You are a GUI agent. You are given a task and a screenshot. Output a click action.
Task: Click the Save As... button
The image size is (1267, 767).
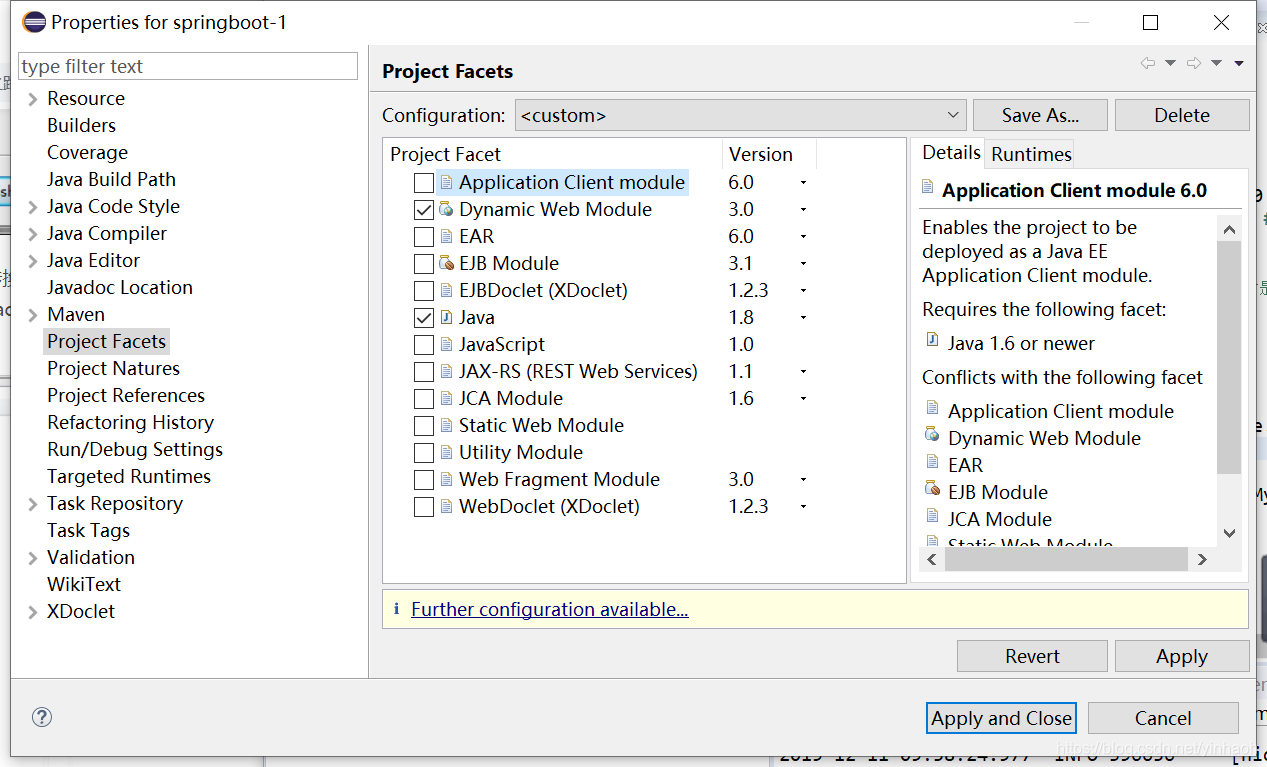pos(1040,115)
